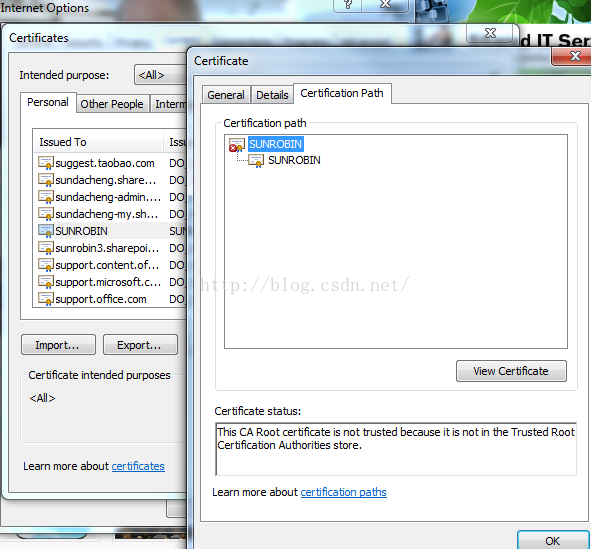Select root SUNROBIN in certification path
The image size is (591, 549).
coord(276,144)
